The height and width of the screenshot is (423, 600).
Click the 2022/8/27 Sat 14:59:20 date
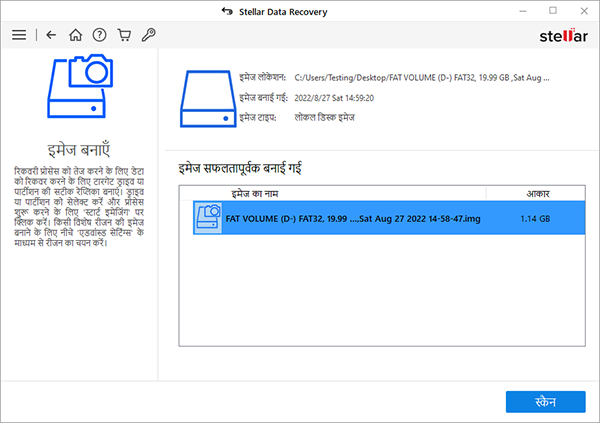click(334, 98)
